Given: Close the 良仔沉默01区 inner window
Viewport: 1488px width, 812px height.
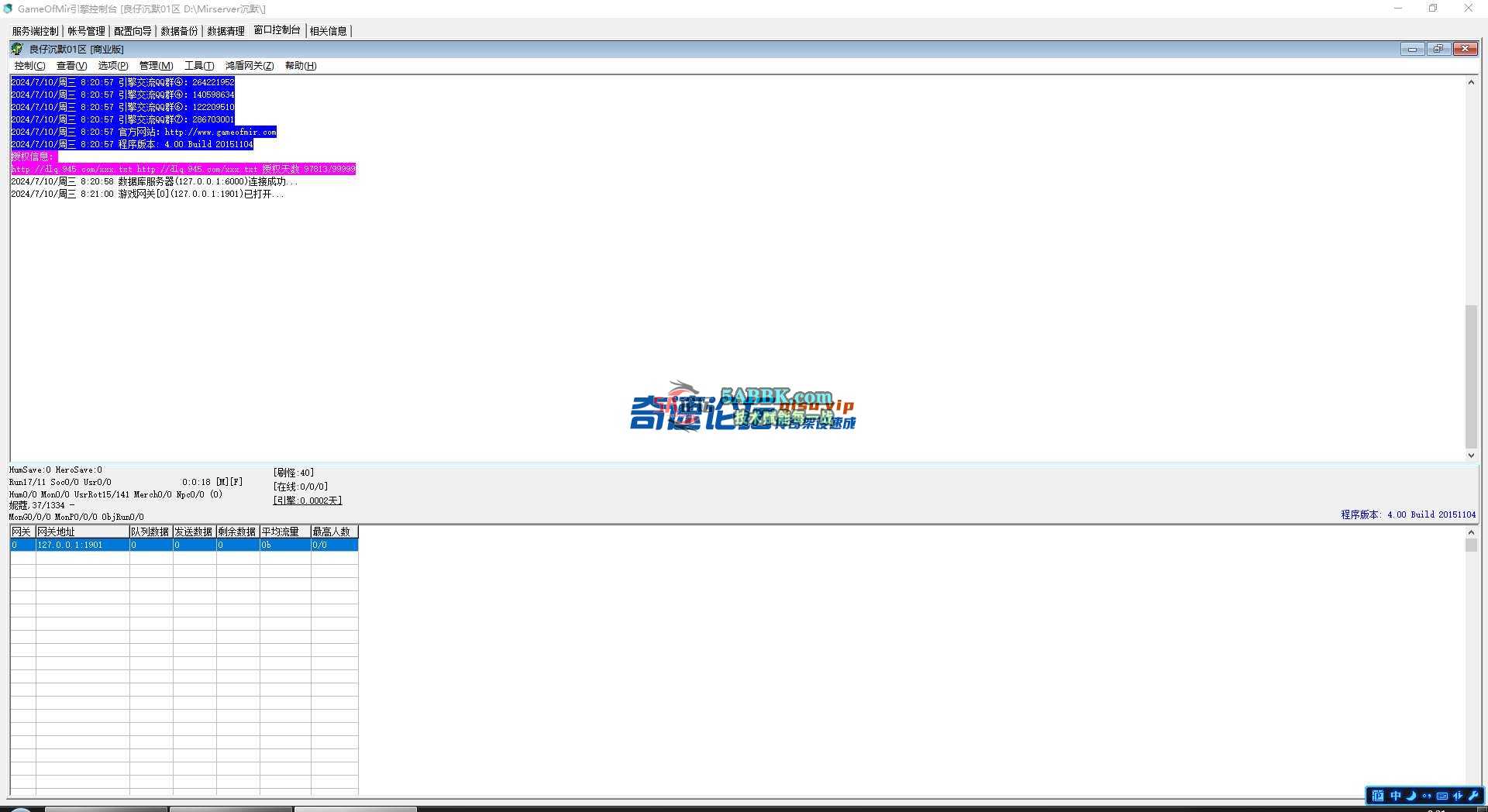Looking at the screenshot, I should tap(1465, 49).
